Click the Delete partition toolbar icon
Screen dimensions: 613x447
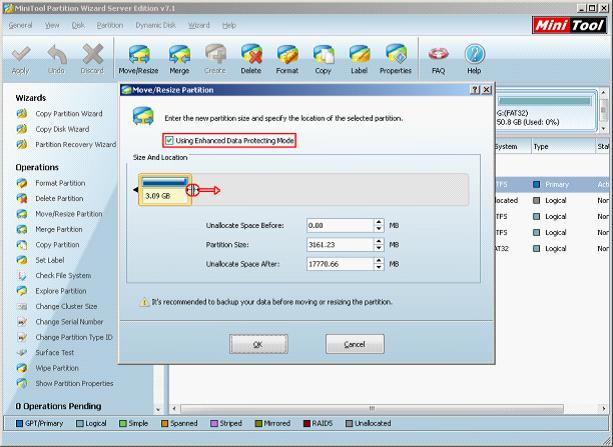pyautogui.click(x=251, y=59)
